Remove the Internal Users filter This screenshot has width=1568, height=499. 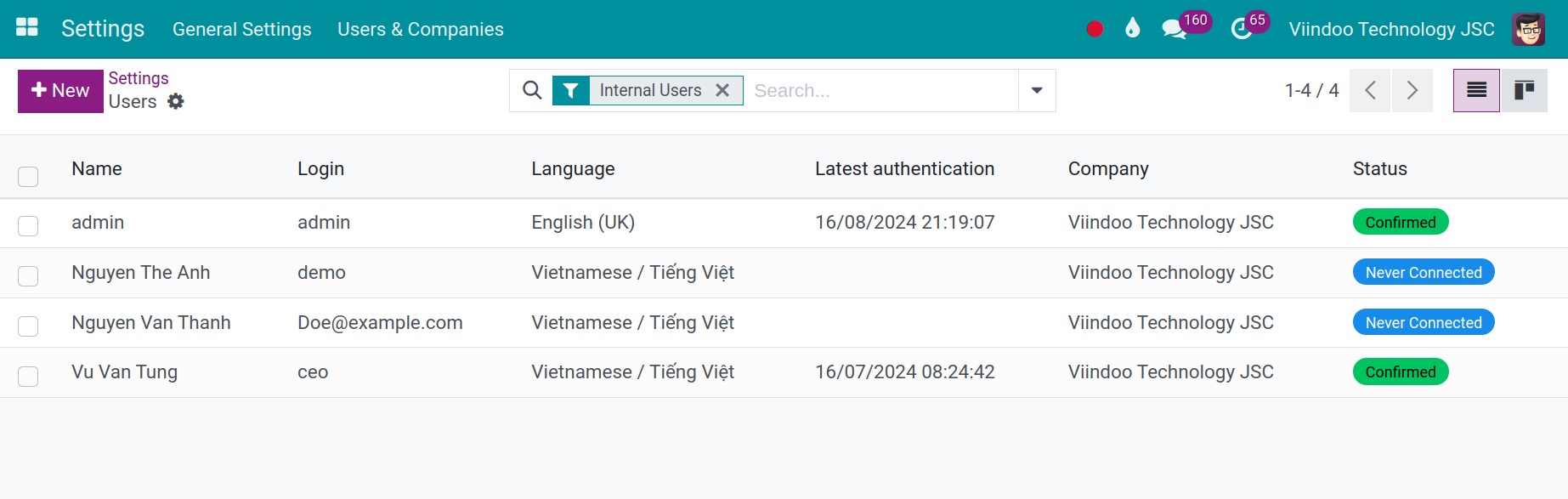[x=722, y=90]
